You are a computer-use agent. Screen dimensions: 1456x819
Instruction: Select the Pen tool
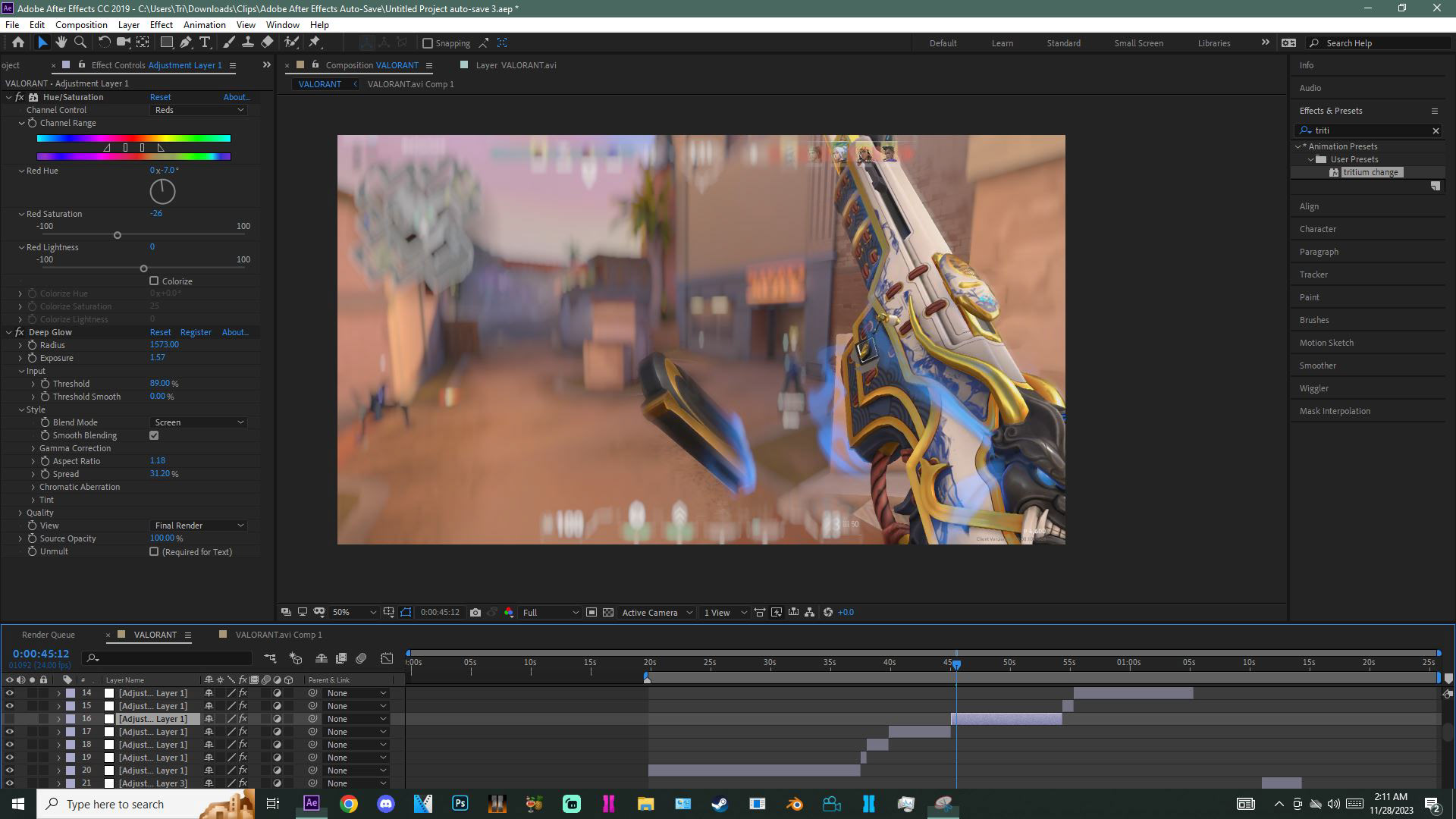186,42
